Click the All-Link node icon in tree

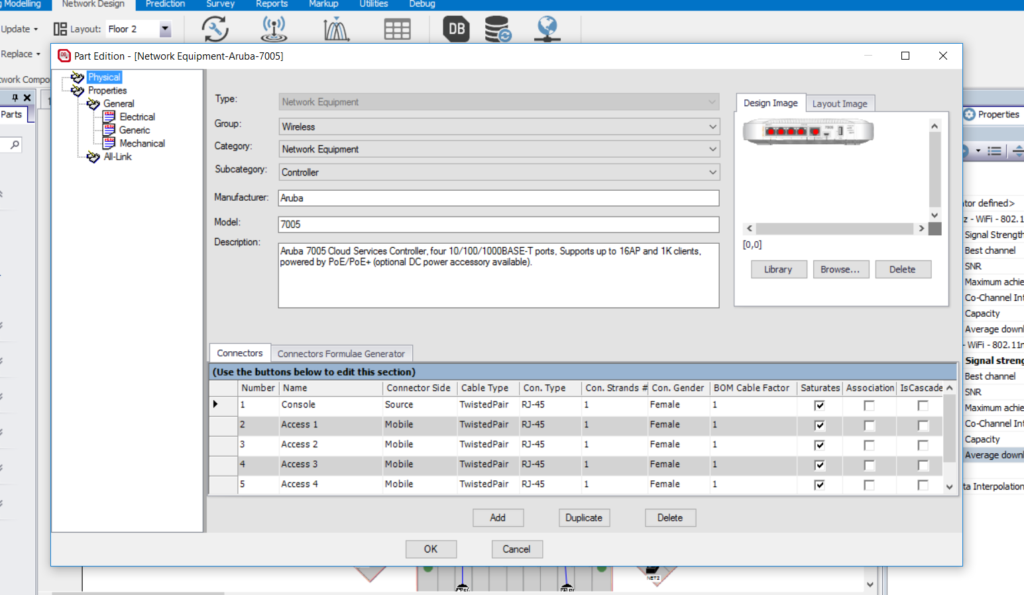93,157
